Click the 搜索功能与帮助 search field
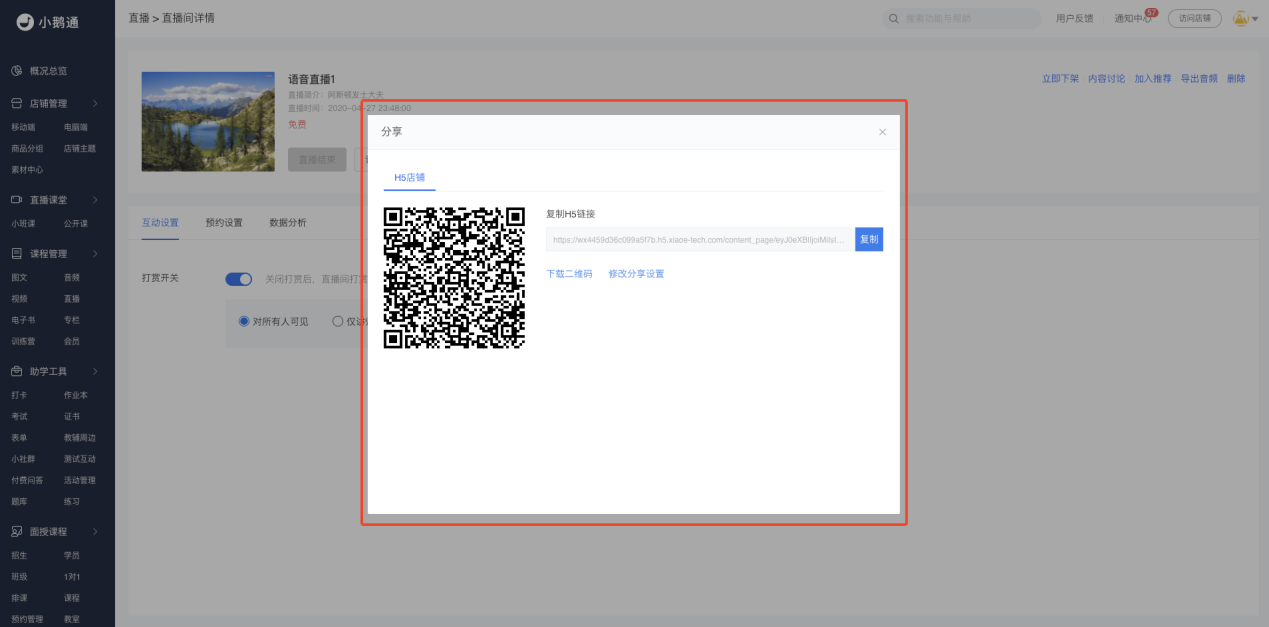The height and width of the screenshot is (627, 1269). tap(961, 18)
